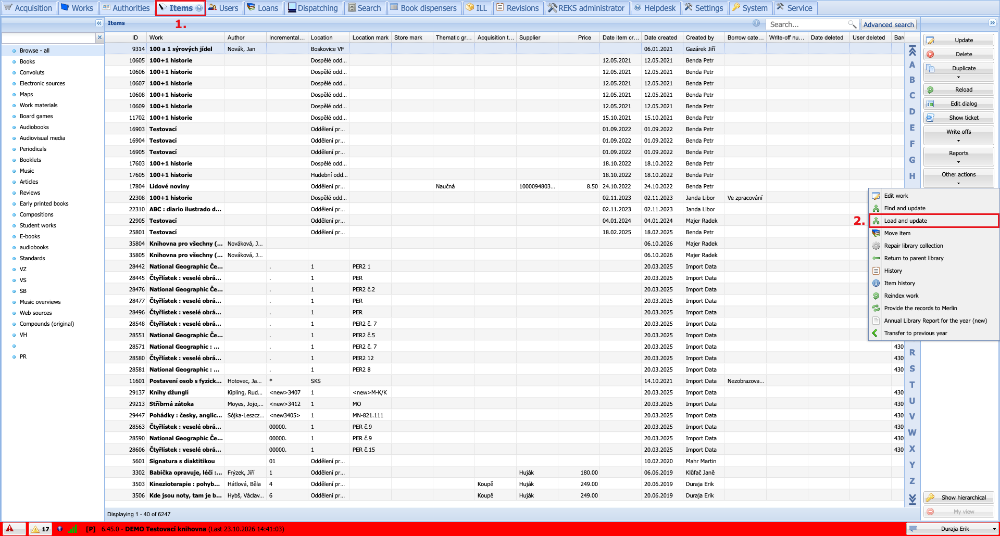Screen dimensions: 1000x536
Task: Select History from the Other actions menu
Action: pyautogui.click(x=934, y=271)
